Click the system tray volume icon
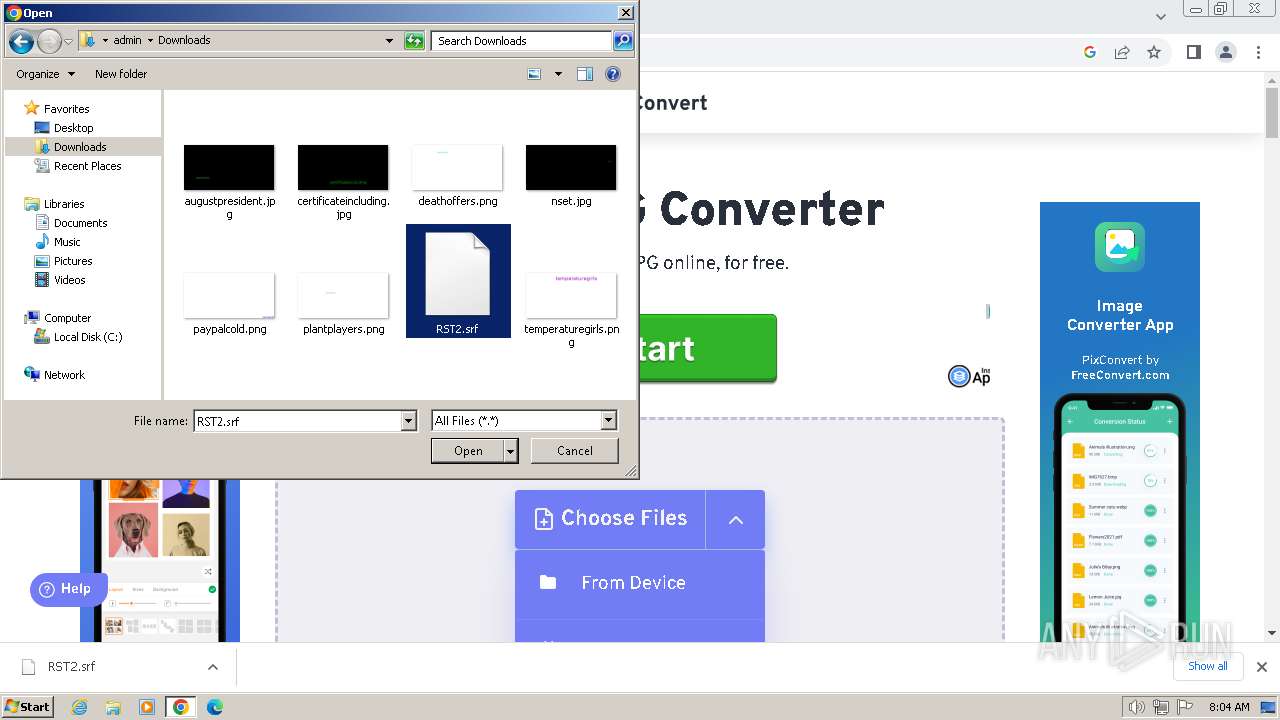Image resolution: width=1280 pixels, height=720 pixels. click(1136, 707)
